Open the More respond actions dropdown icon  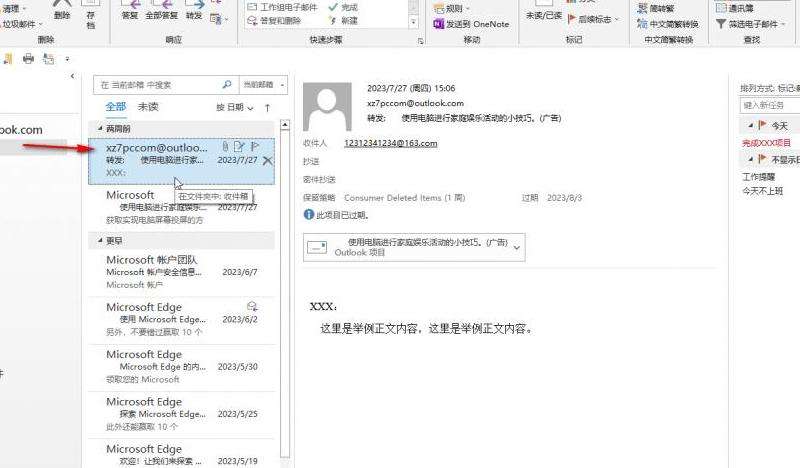(x=219, y=19)
